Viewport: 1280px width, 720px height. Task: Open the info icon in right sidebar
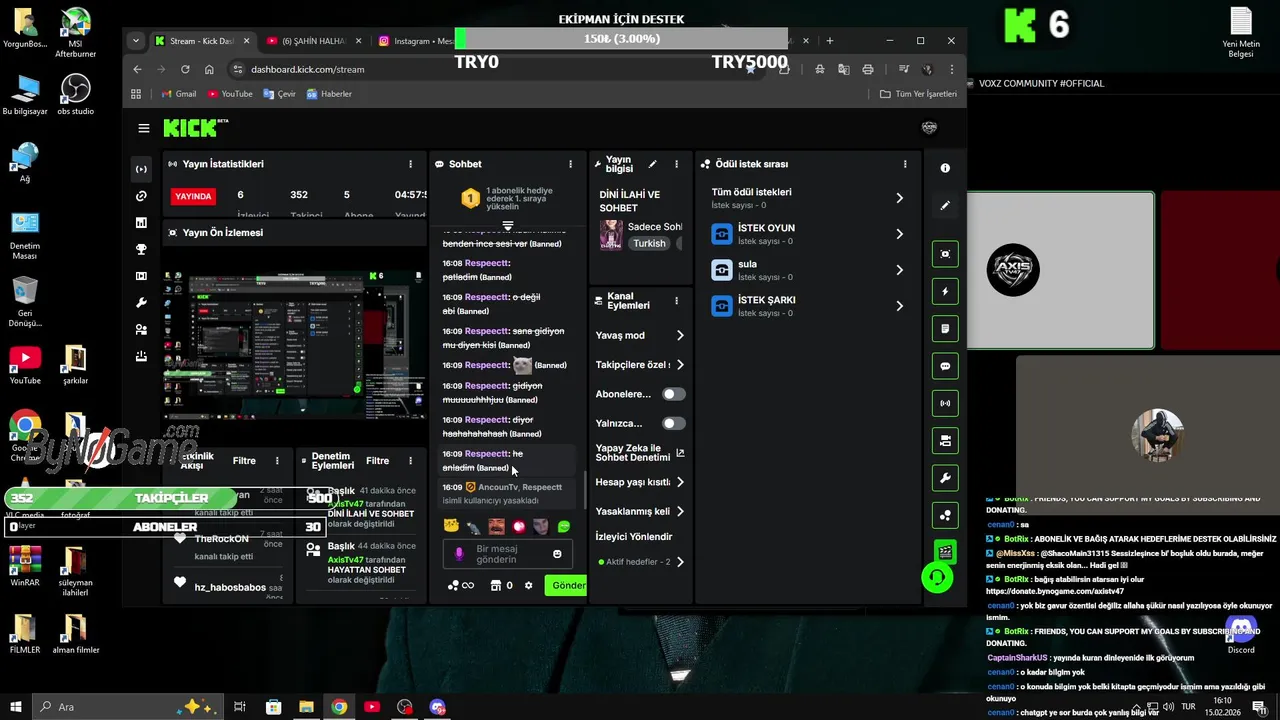[x=945, y=168]
